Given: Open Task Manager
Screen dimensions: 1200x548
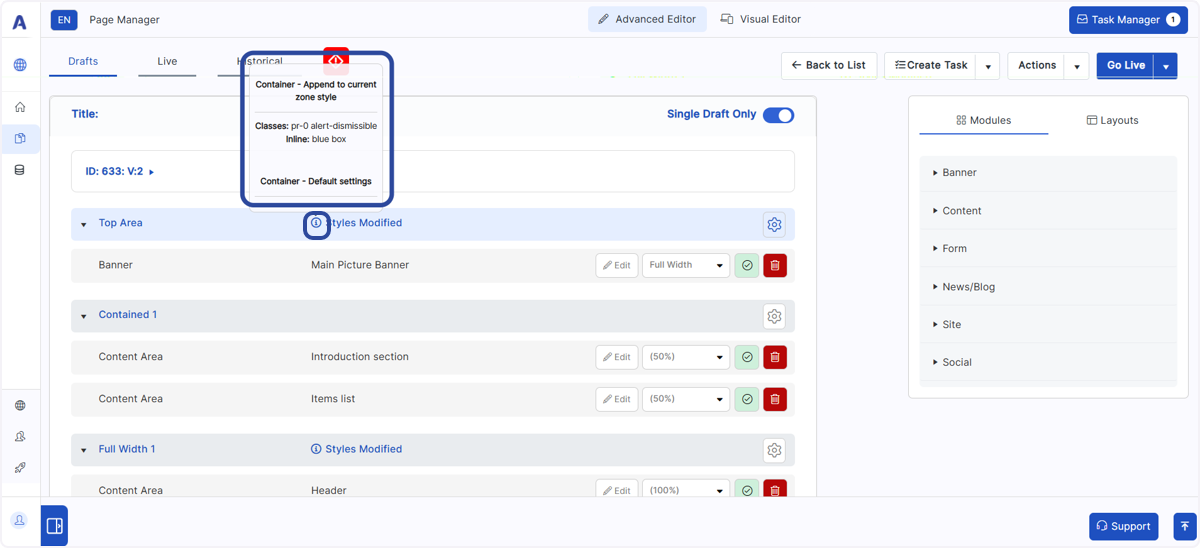Looking at the screenshot, I should (1128, 19).
